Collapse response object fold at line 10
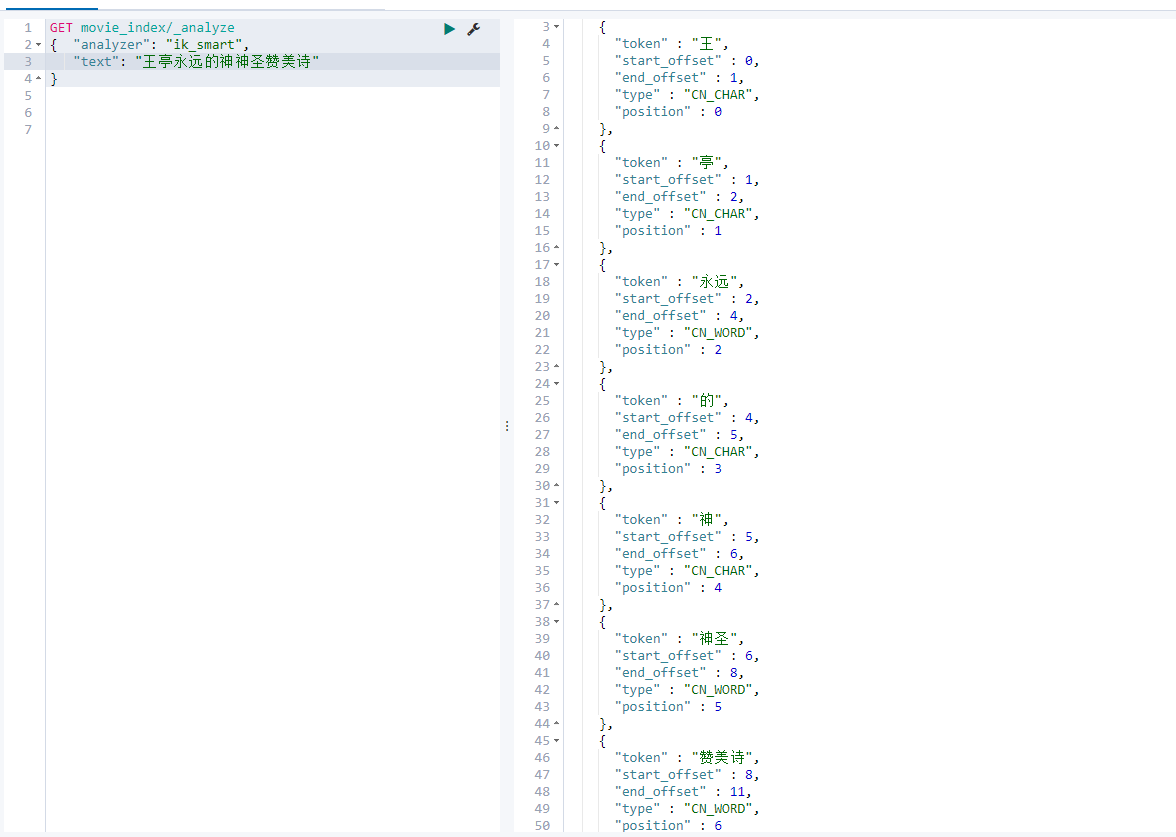1176x837 pixels. [556, 146]
